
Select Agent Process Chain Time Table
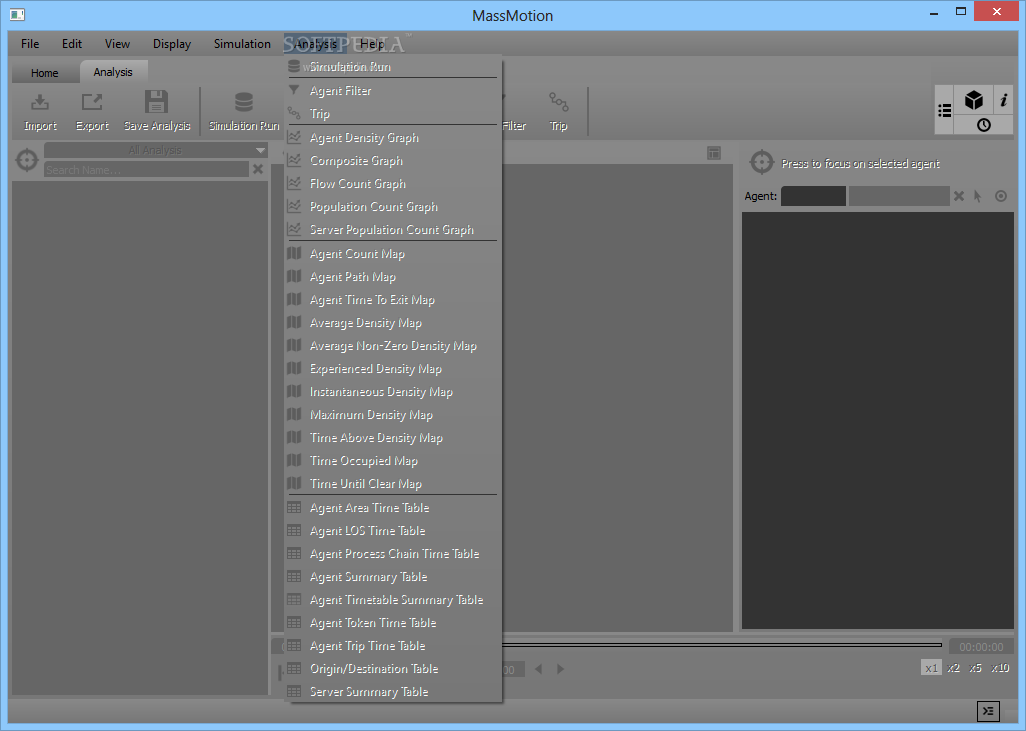coord(393,554)
